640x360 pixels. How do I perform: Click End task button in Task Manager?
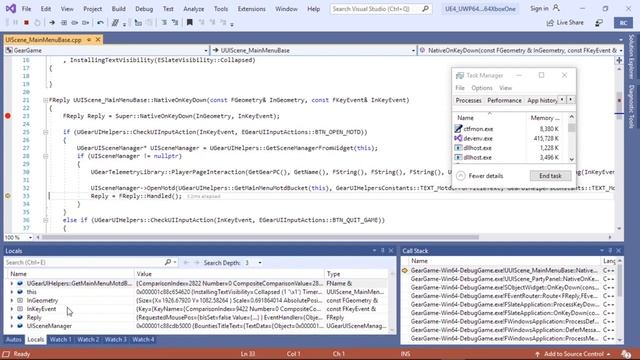pos(550,176)
